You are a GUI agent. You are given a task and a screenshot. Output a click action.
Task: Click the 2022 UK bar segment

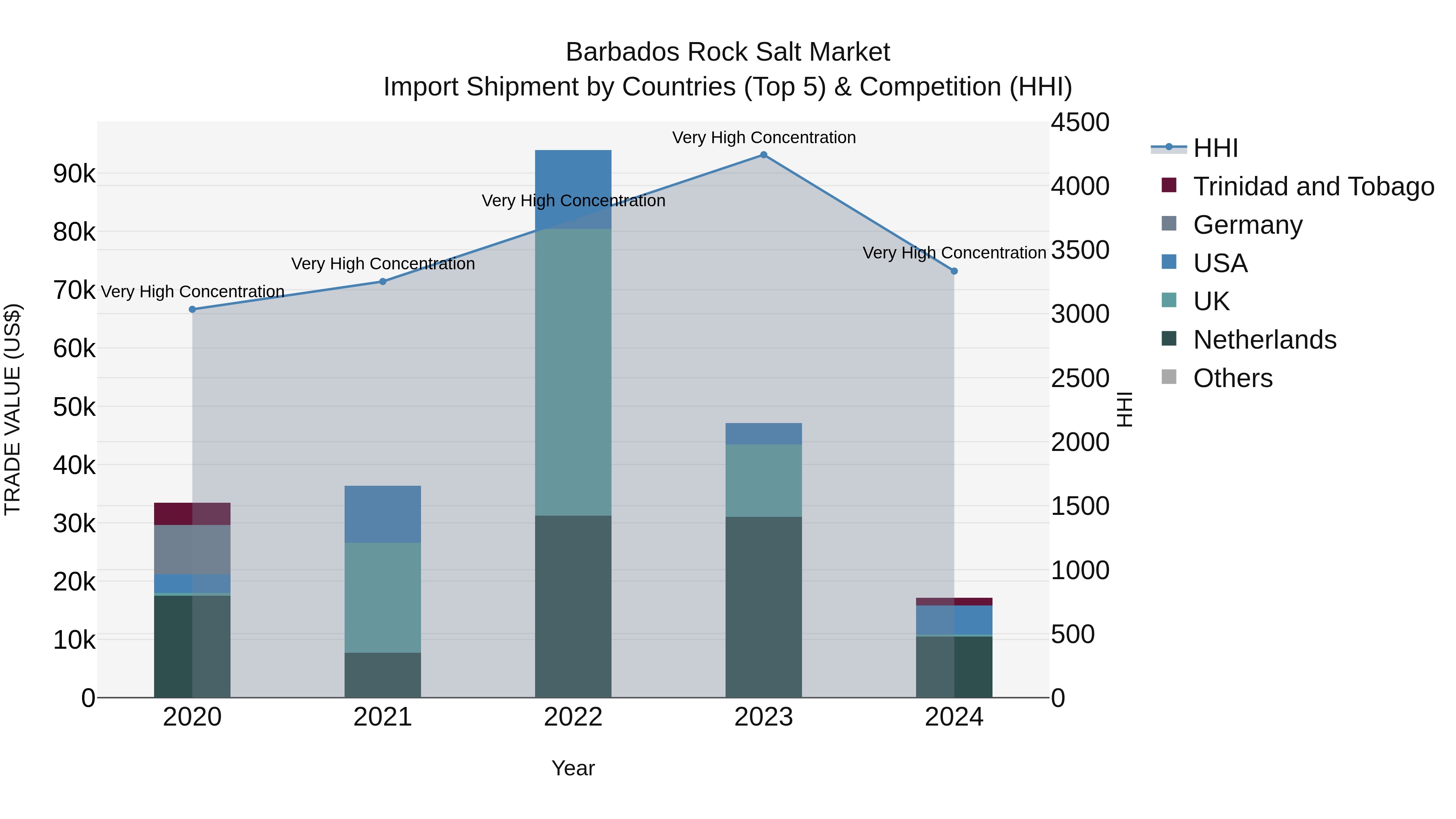pos(573,372)
